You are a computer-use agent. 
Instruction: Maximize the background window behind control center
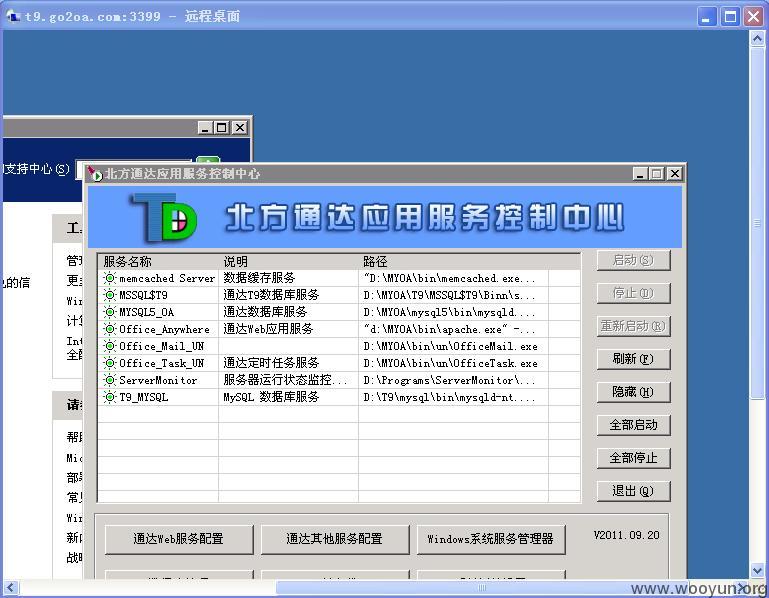[222, 128]
